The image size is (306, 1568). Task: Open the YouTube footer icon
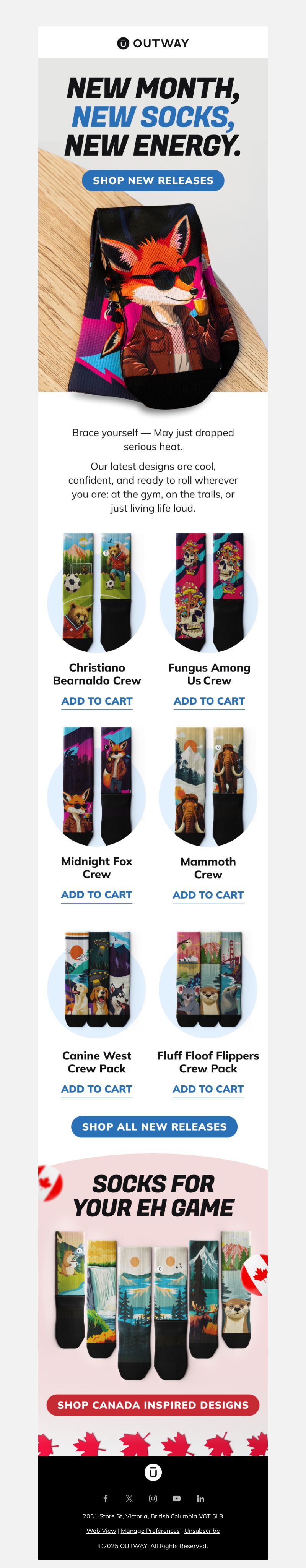point(177,1498)
